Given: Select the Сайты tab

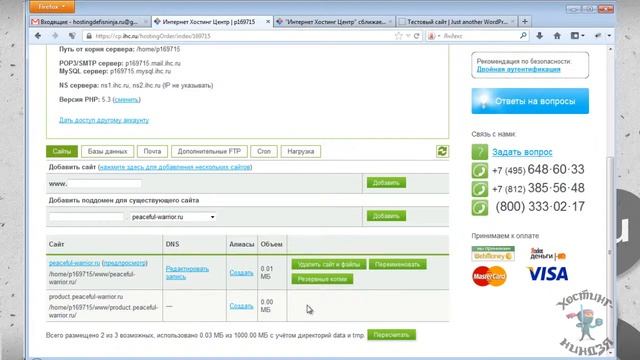Looking at the screenshot, I should coord(62,151).
